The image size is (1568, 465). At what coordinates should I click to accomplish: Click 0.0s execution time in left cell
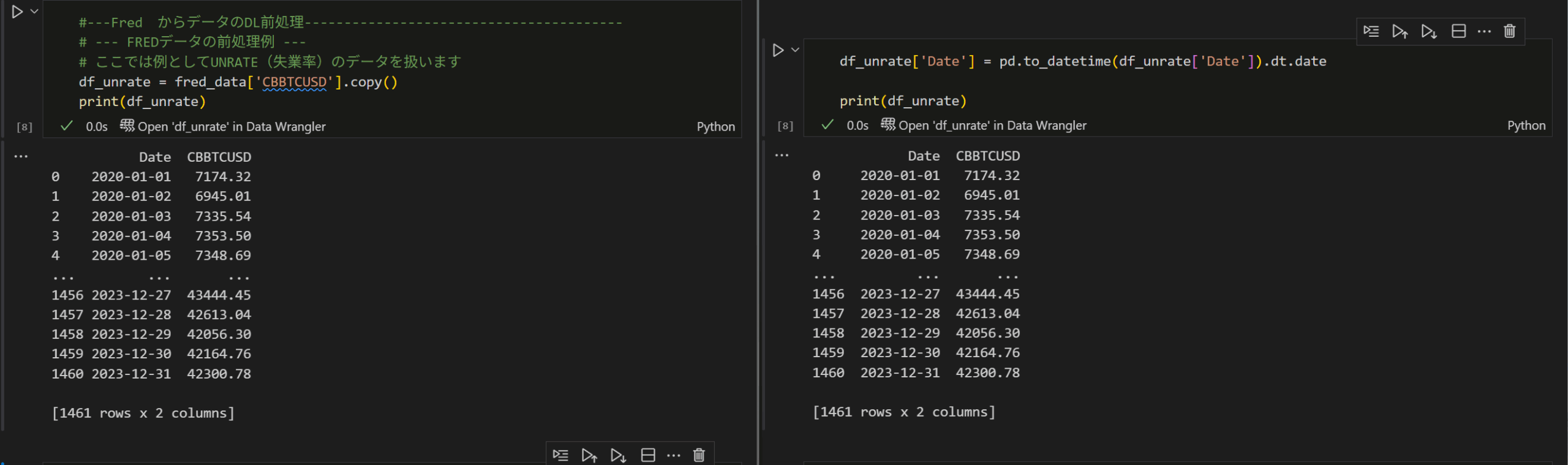pyautogui.click(x=97, y=127)
